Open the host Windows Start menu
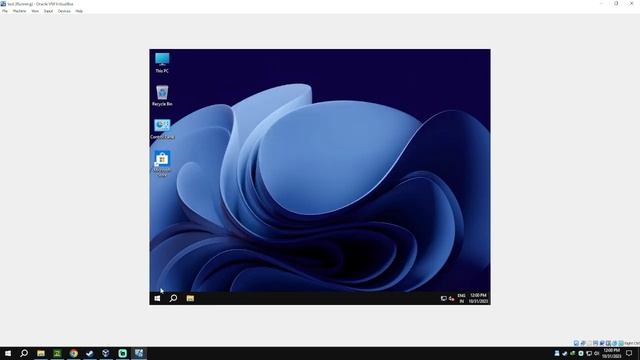640x360 pixels. 8,353
